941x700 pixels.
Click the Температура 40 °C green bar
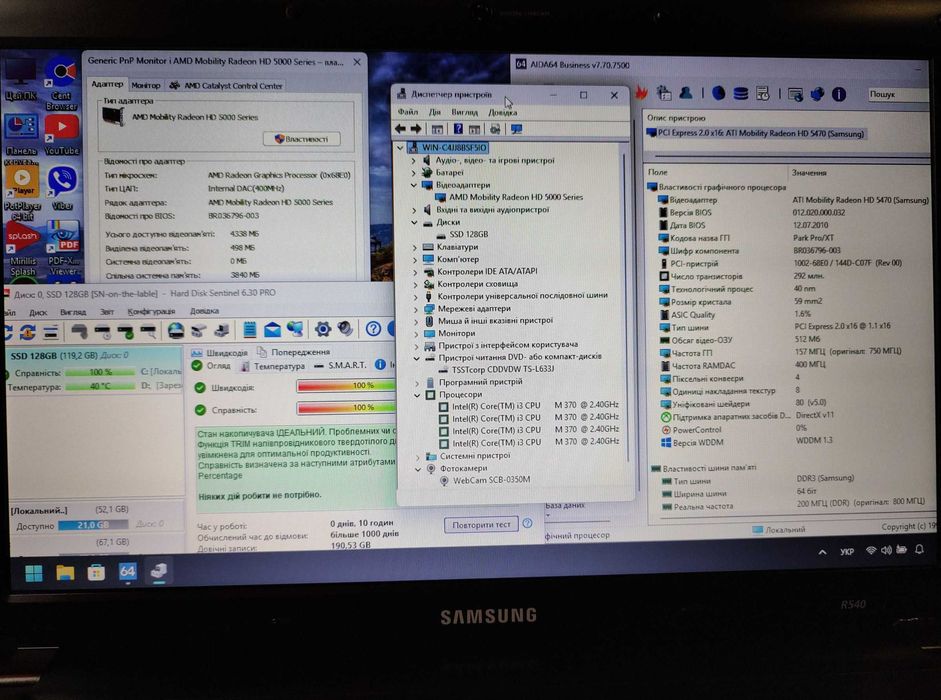pyautogui.click(x=100, y=387)
